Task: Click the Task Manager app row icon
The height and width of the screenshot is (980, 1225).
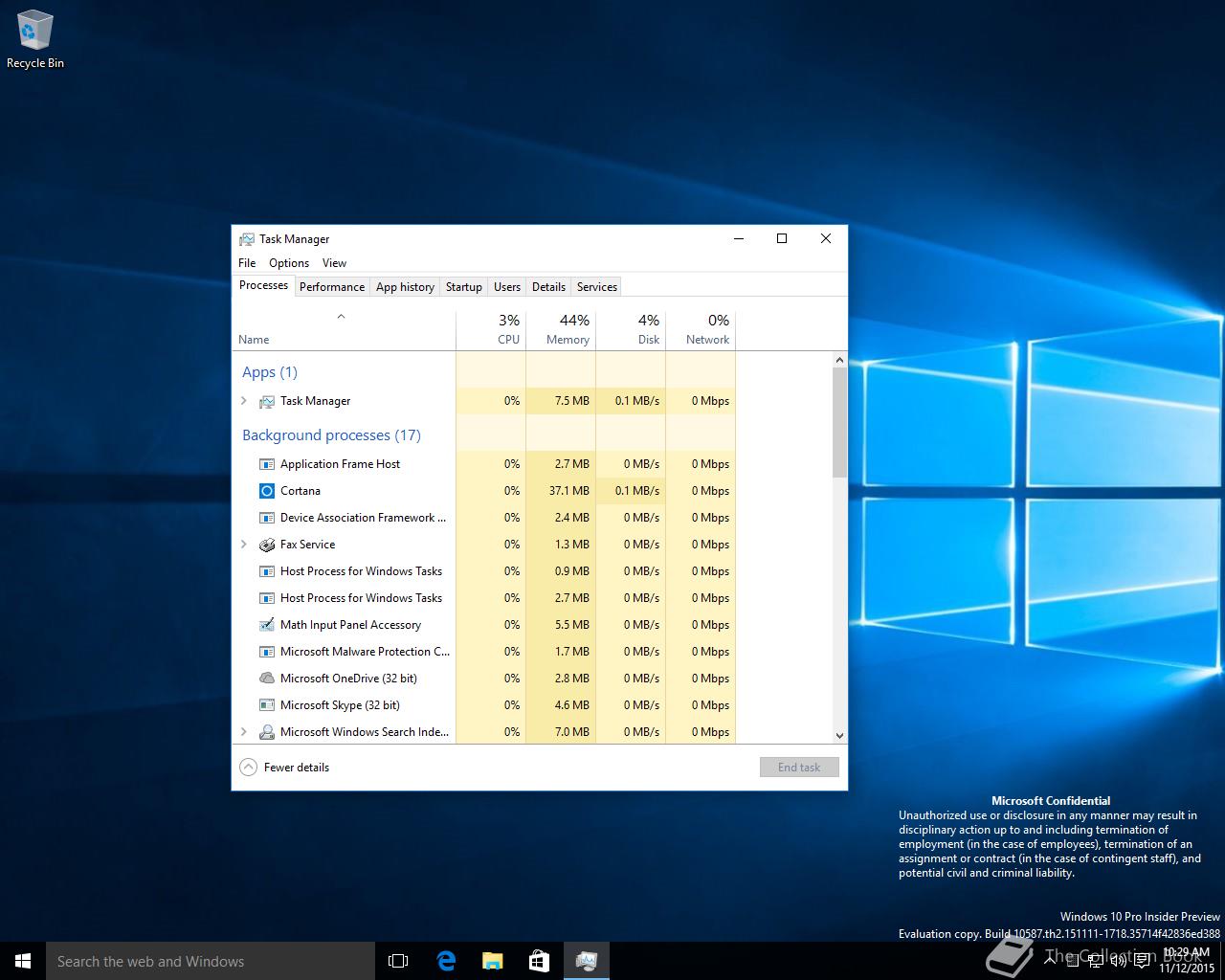Action: pos(267,401)
